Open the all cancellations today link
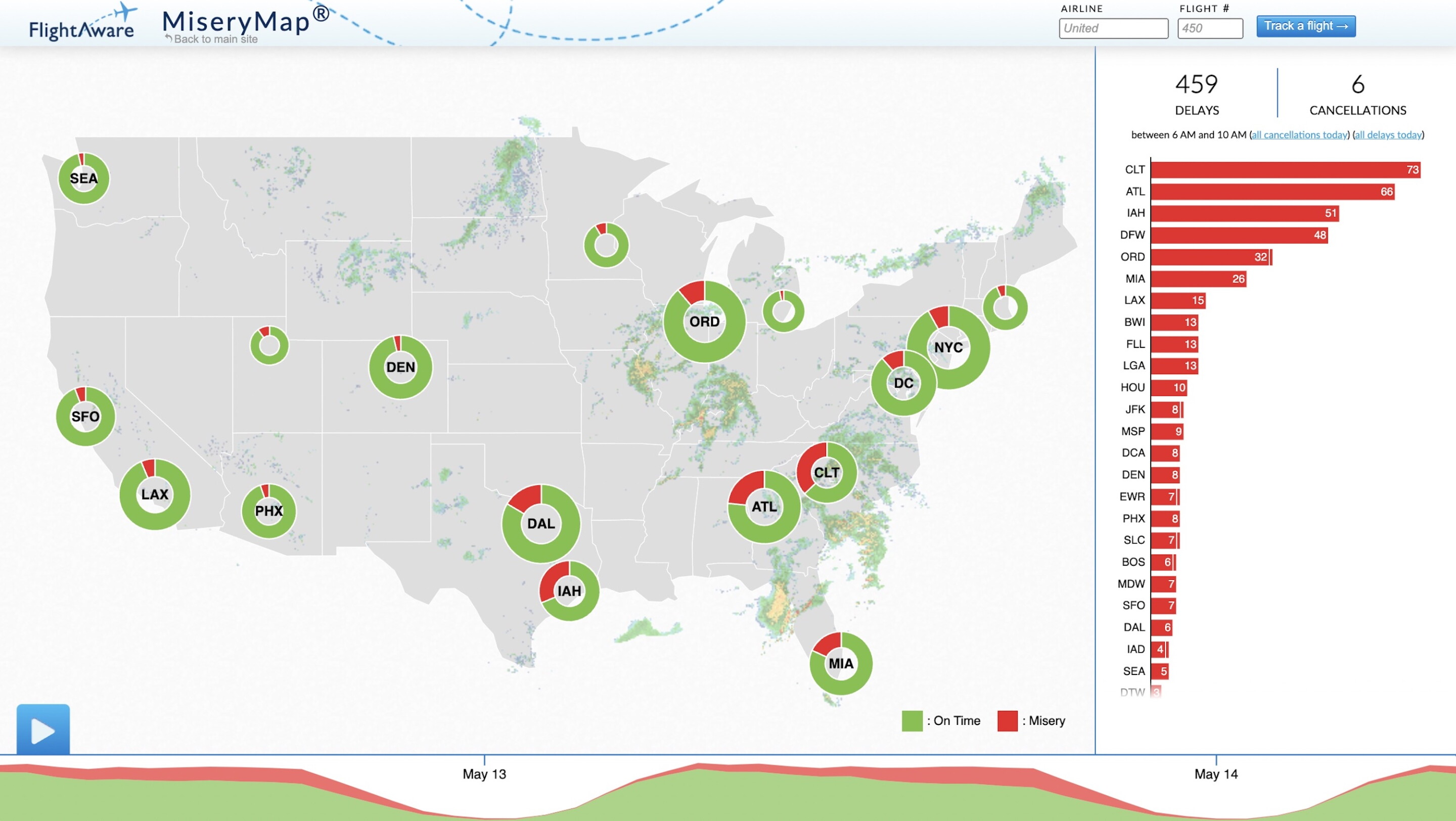The width and height of the screenshot is (1456, 821). [1299, 134]
